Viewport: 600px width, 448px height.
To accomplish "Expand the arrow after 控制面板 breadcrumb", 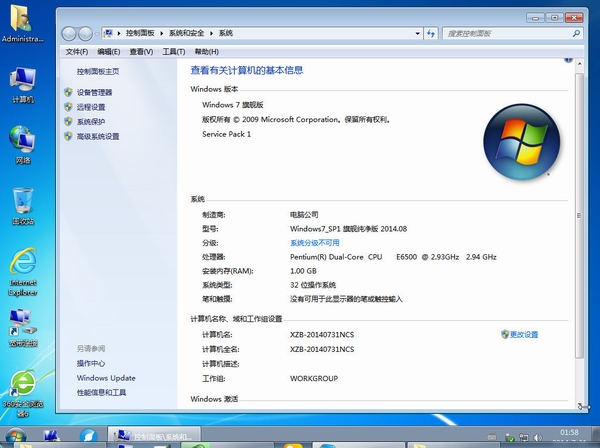I will [161, 33].
